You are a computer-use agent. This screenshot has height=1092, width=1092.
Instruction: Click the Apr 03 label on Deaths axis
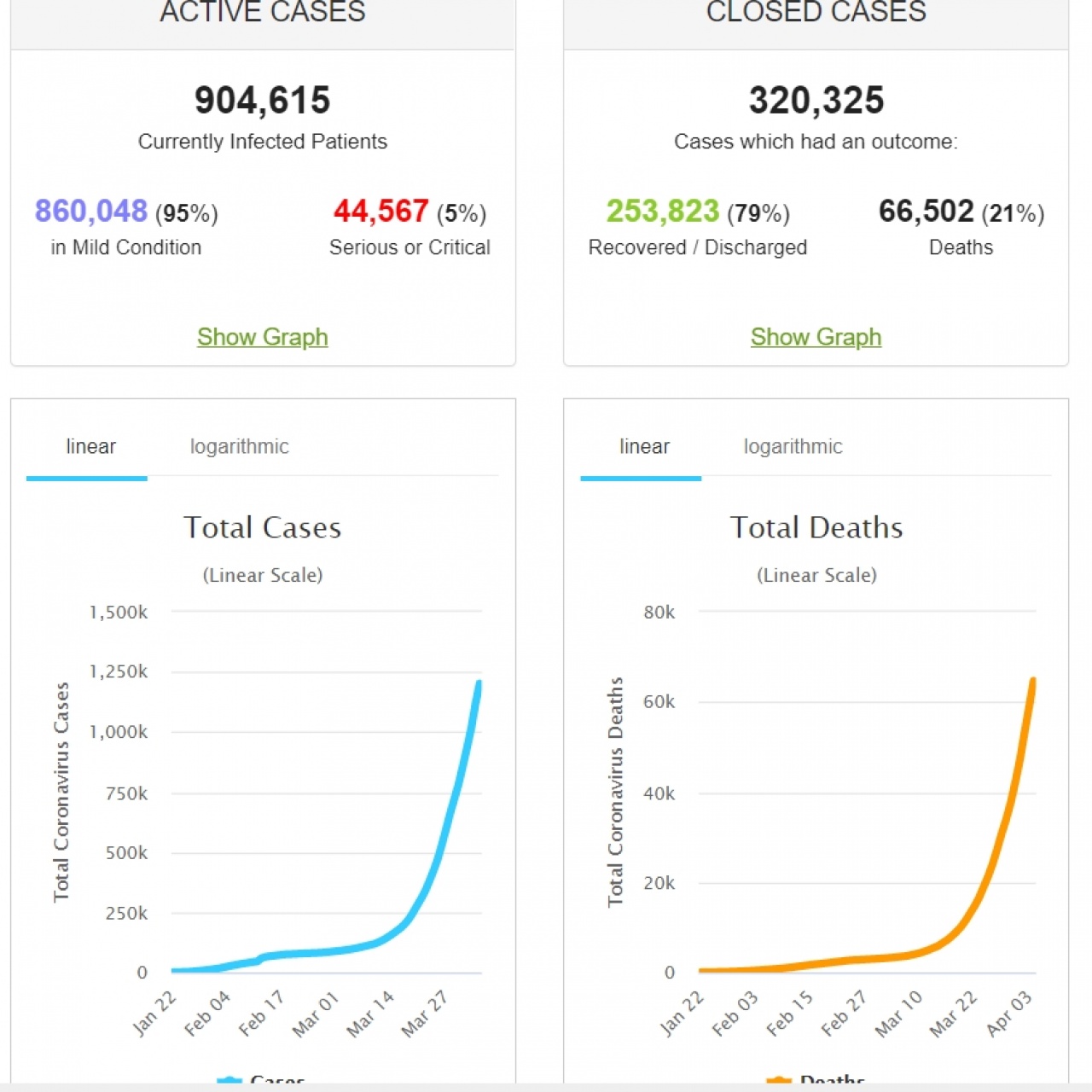point(1009,1013)
